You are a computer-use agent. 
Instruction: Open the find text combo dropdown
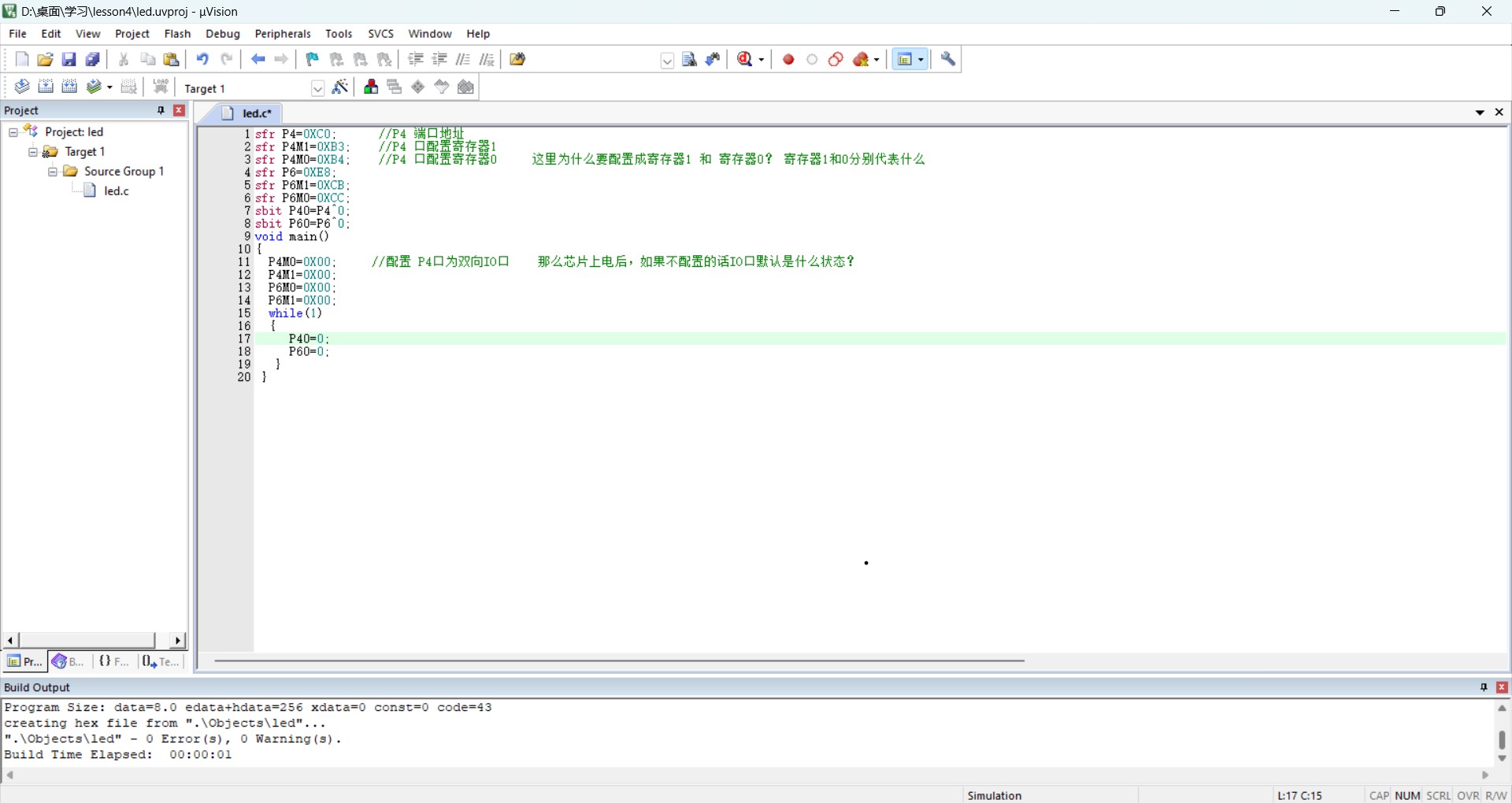pos(667,61)
